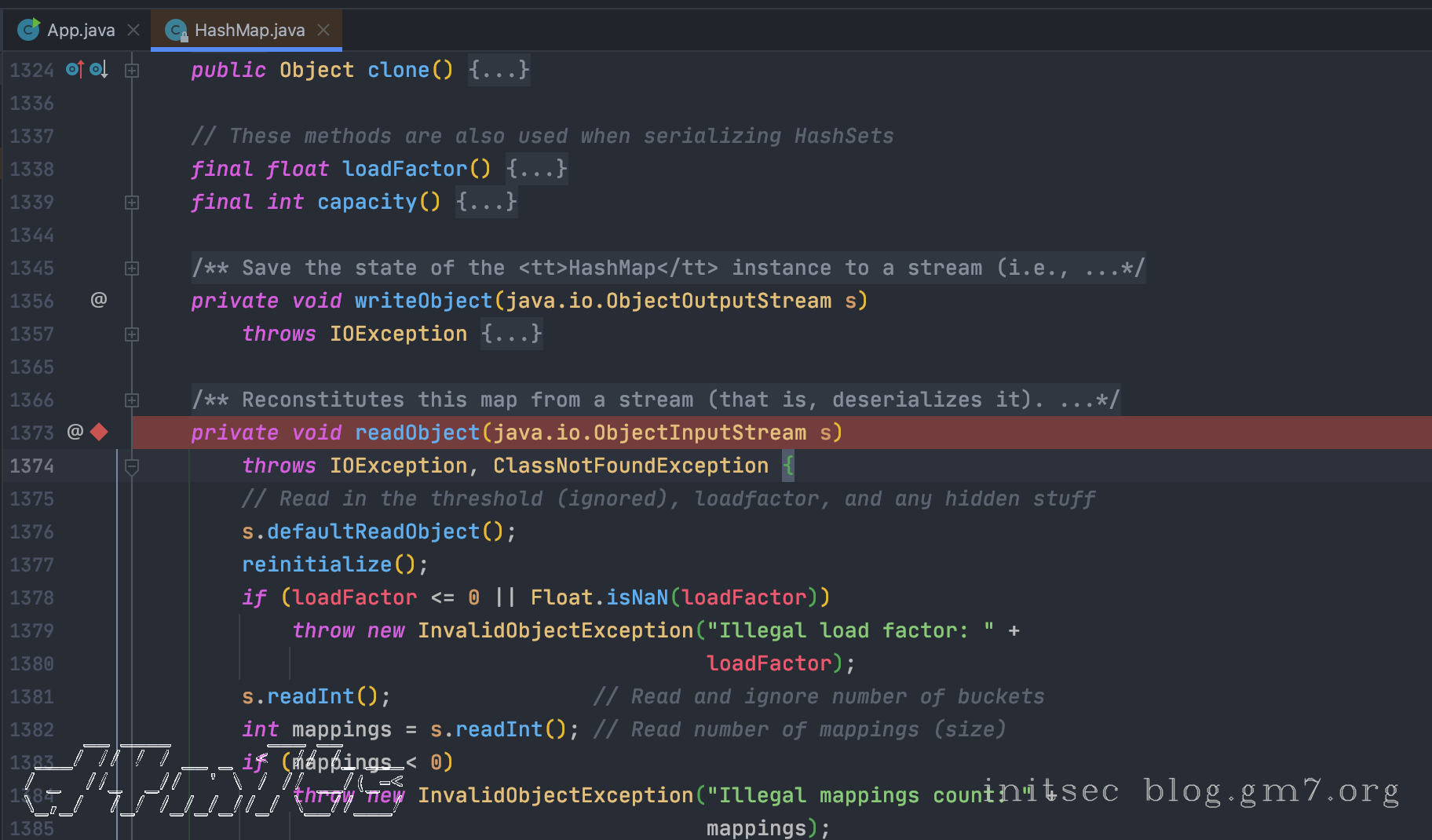This screenshot has width=1432, height=840.
Task: Click the overrides-method up-arrow gutter icon on line 1324
Action: point(75,70)
